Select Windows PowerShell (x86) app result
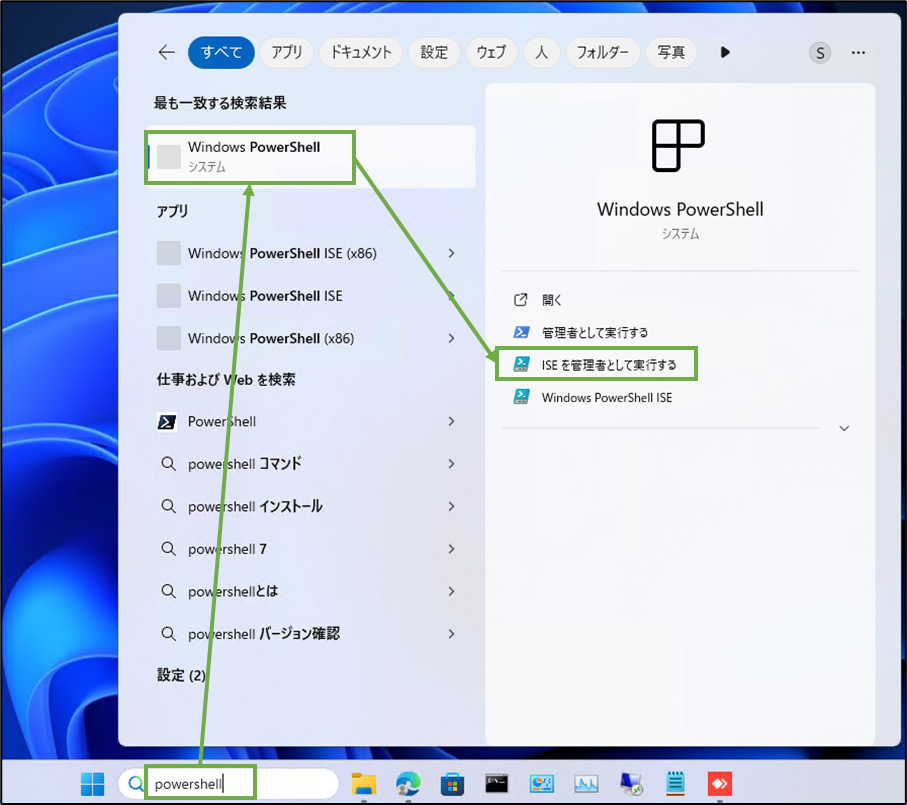Viewport: 907px width, 805px height. click(271, 338)
